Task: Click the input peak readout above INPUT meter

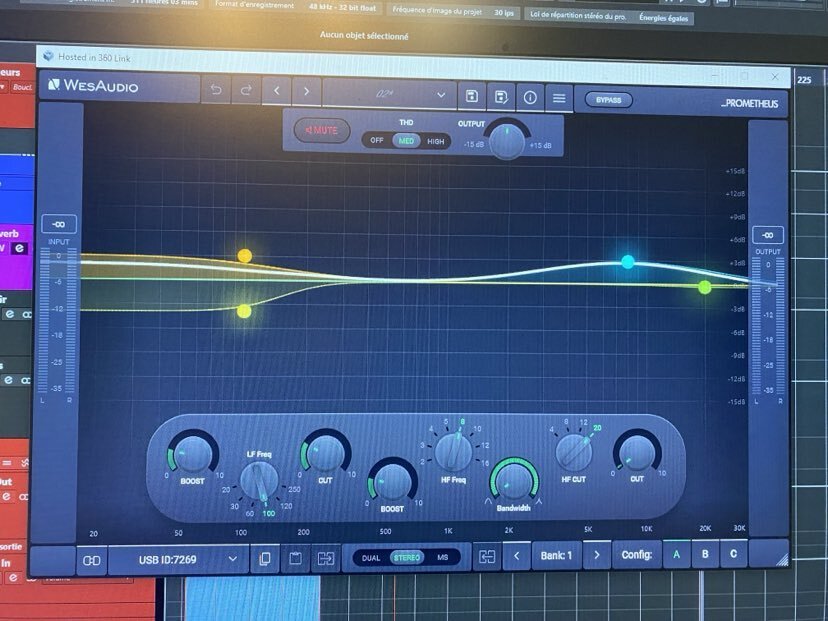Action: point(59,224)
